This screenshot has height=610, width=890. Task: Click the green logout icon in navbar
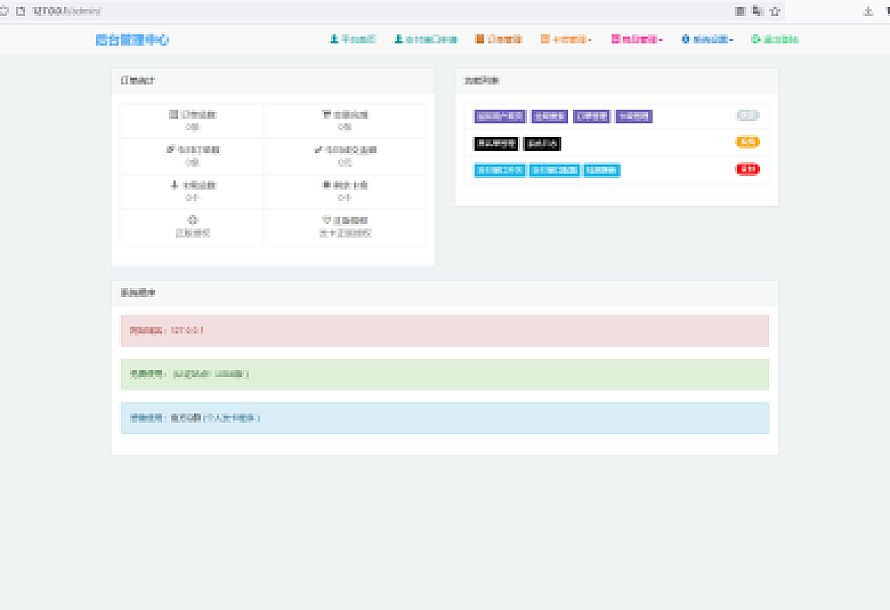pos(755,40)
